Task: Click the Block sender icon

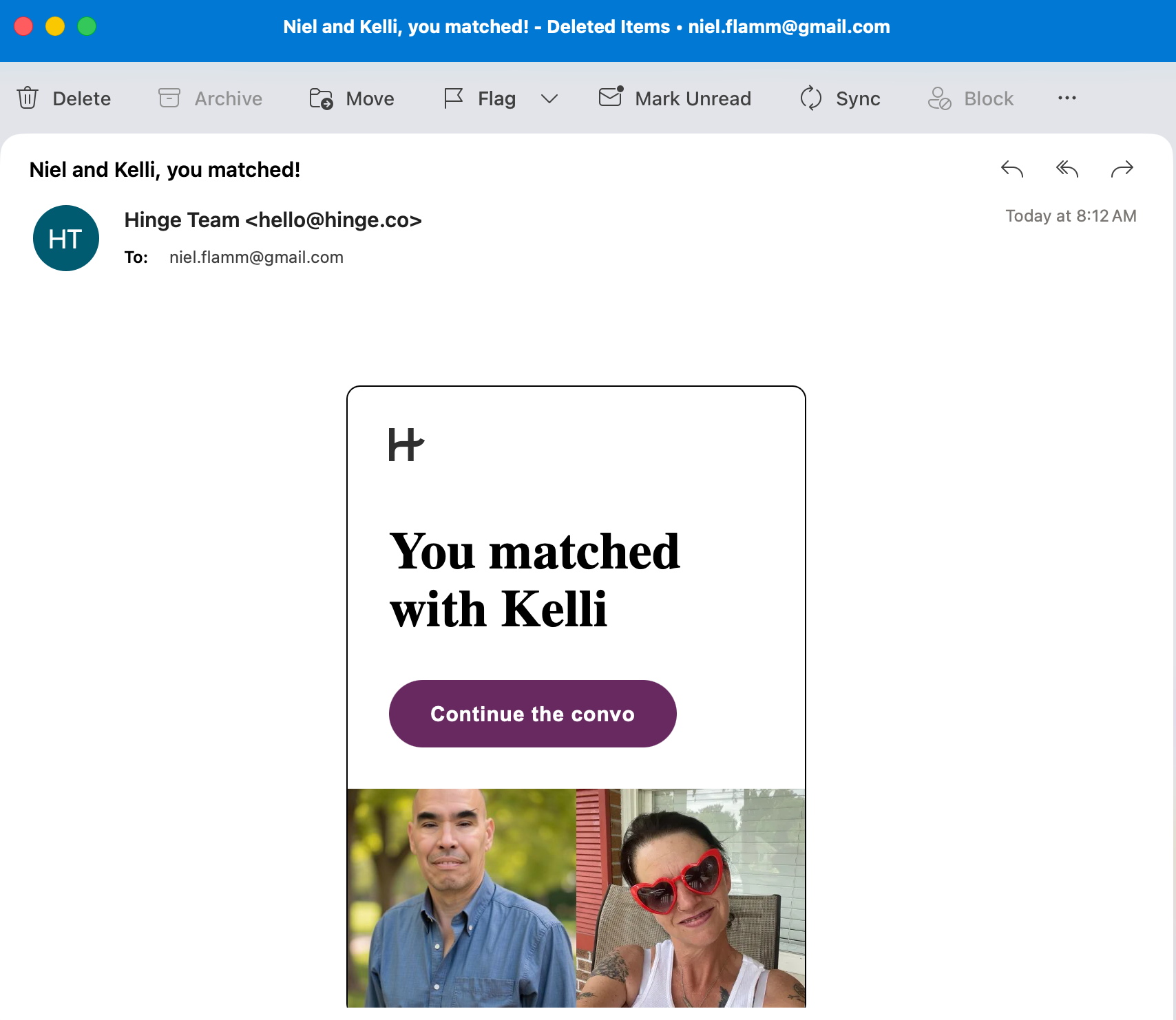Action: click(939, 98)
